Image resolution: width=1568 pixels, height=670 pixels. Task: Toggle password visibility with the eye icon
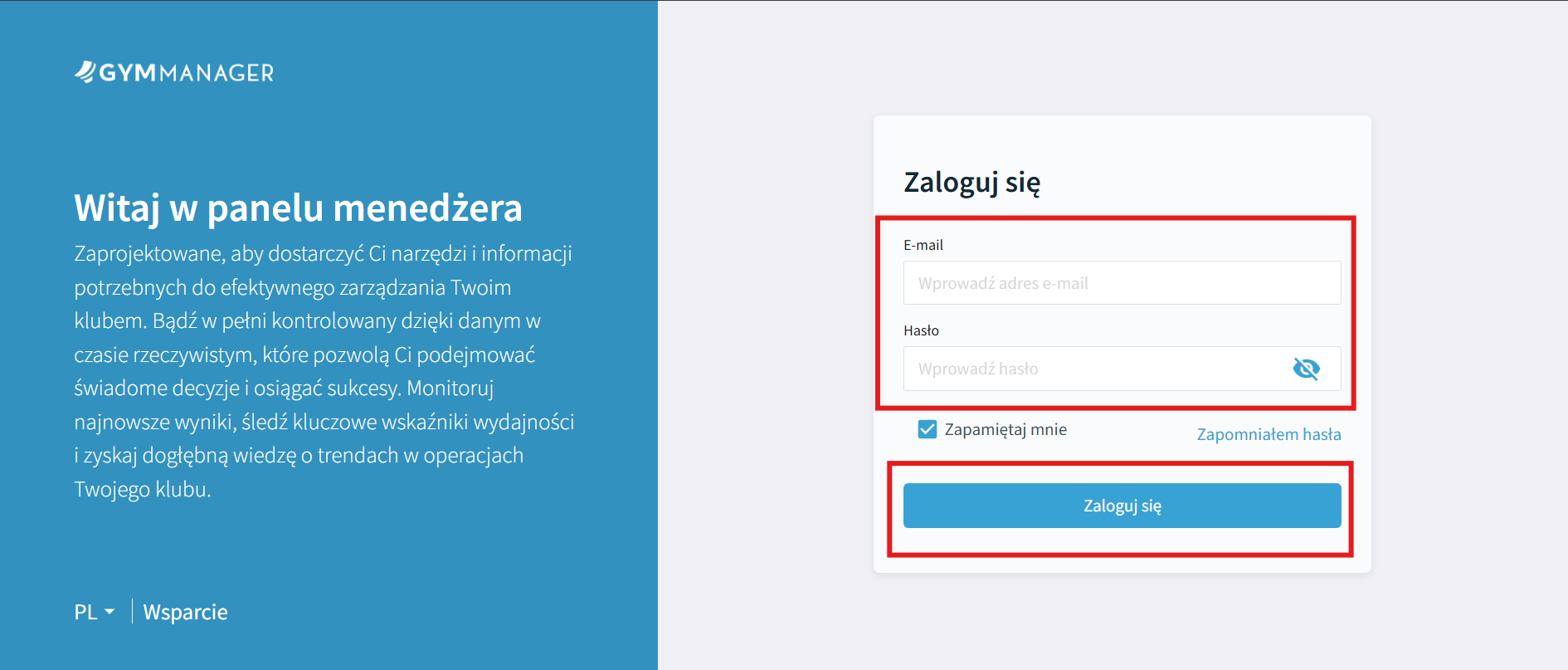pyautogui.click(x=1306, y=369)
